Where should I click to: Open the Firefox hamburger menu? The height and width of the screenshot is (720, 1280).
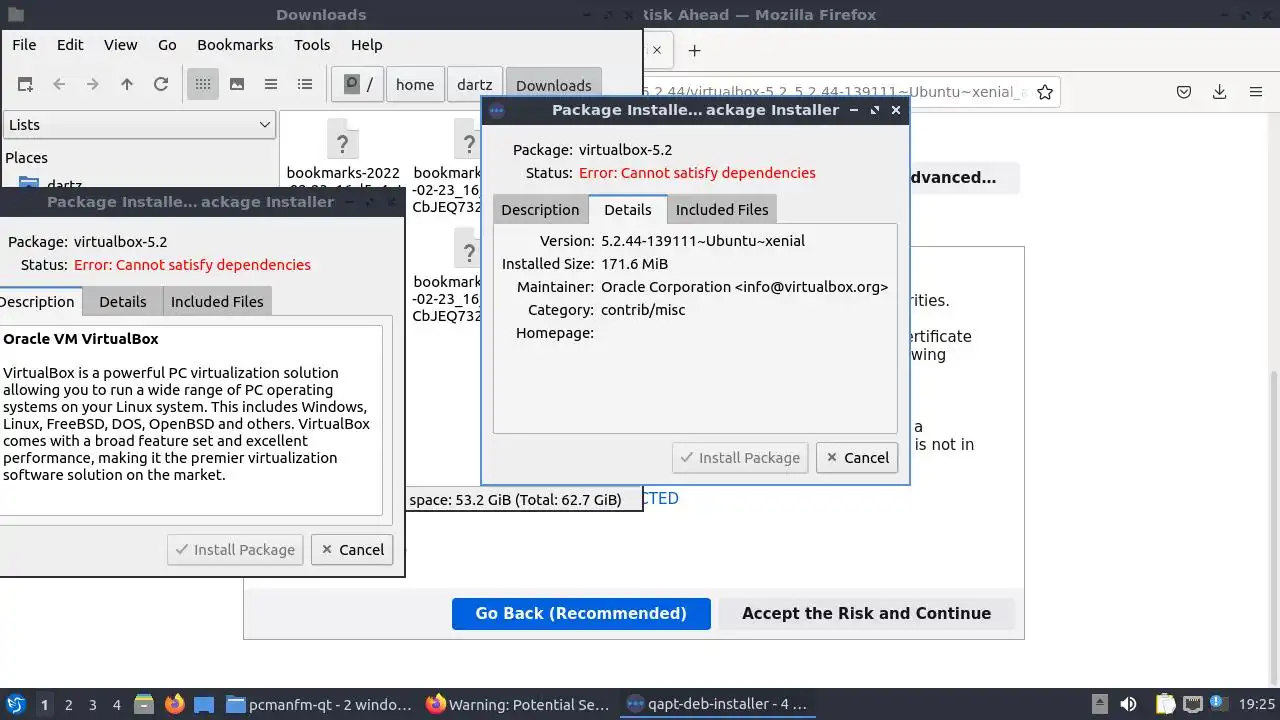[x=1256, y=92]
